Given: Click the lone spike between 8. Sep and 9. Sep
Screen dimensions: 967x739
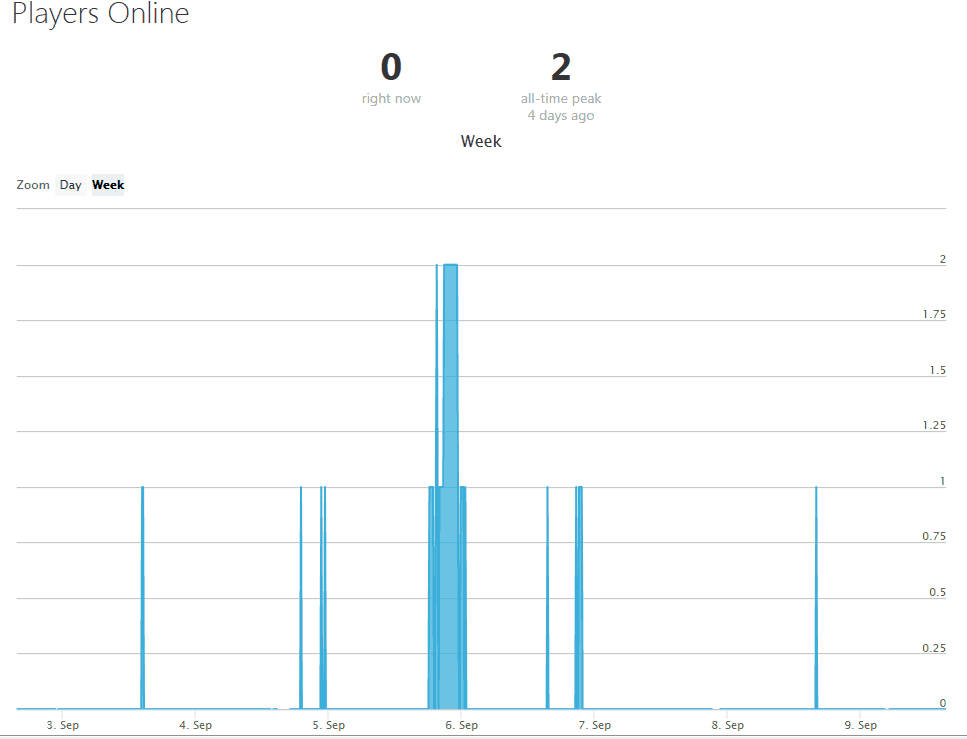Looking at the screenshot, I should 816,600.
